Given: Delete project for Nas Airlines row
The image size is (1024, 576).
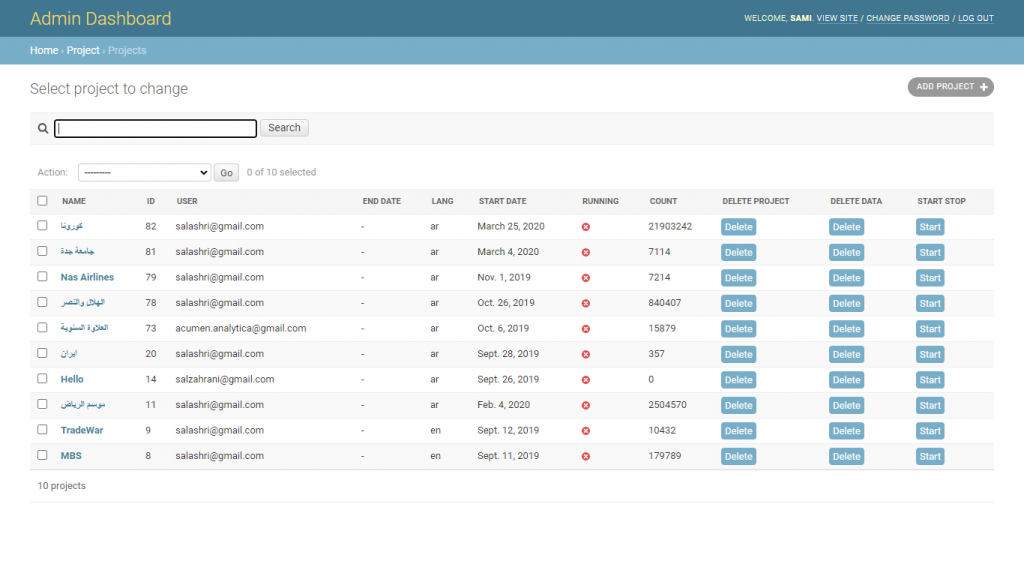Looking at the screenshot, I should pyautogui.click(x=739, y=278).
